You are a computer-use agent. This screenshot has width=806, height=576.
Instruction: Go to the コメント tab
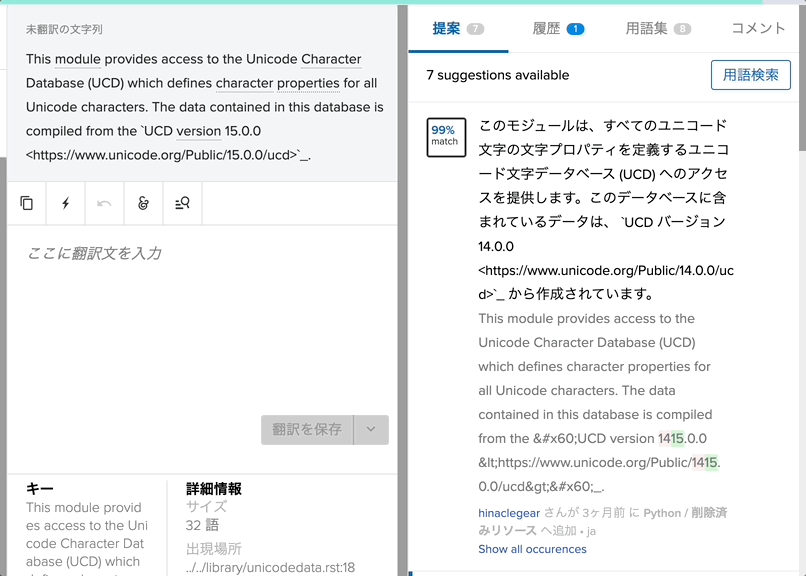point(758,29)
